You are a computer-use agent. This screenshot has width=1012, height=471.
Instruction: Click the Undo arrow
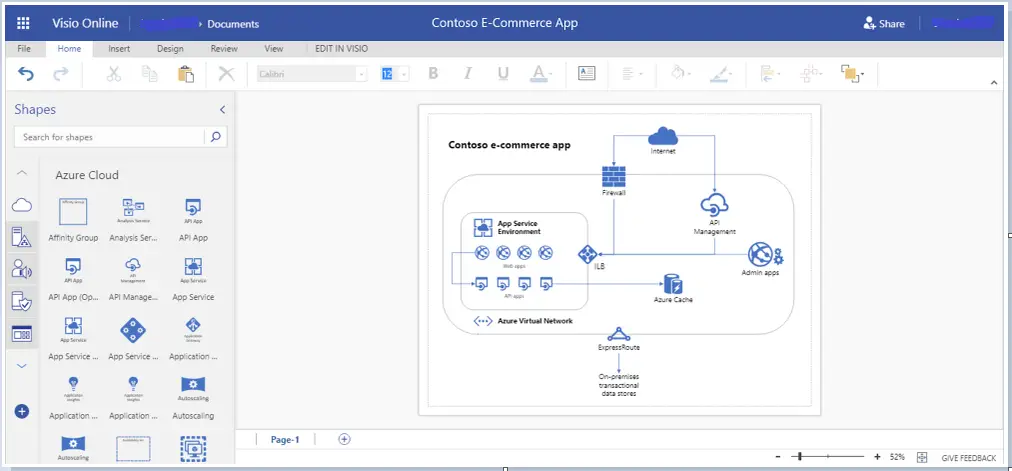(x=26, y=74)
